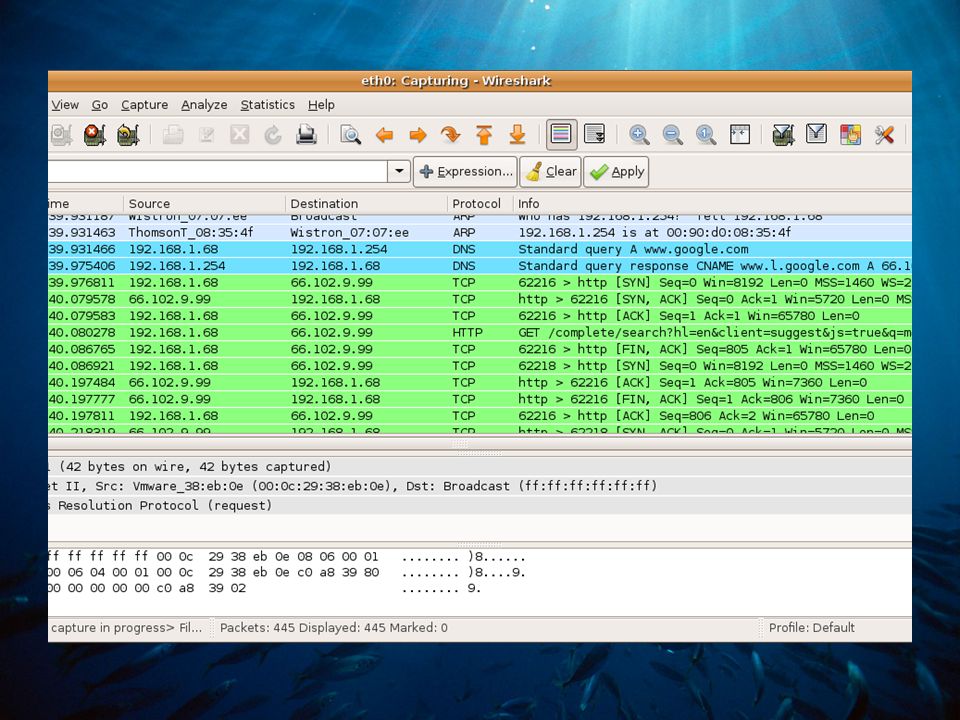
Task: Click the greyed-out Open capture file icon
Action: tap(173, 135)
